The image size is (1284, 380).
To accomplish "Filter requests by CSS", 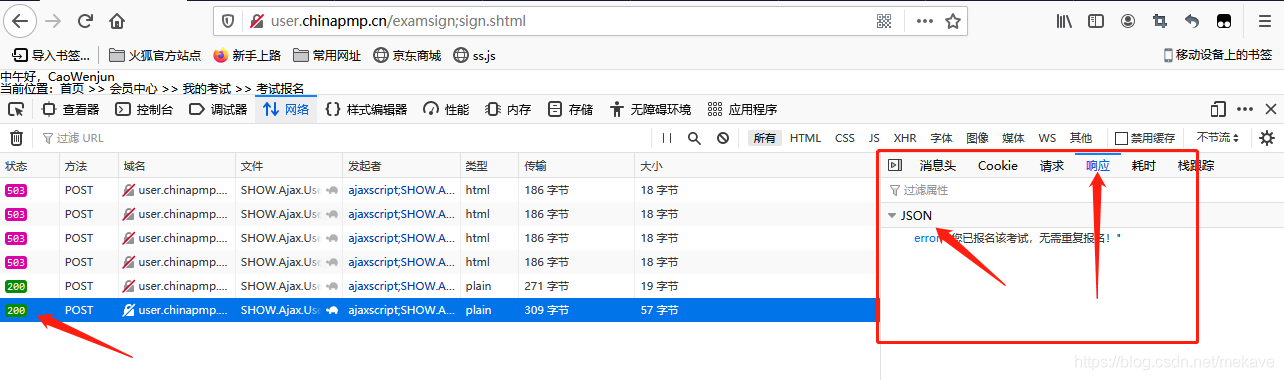I will tap(845, 138).
